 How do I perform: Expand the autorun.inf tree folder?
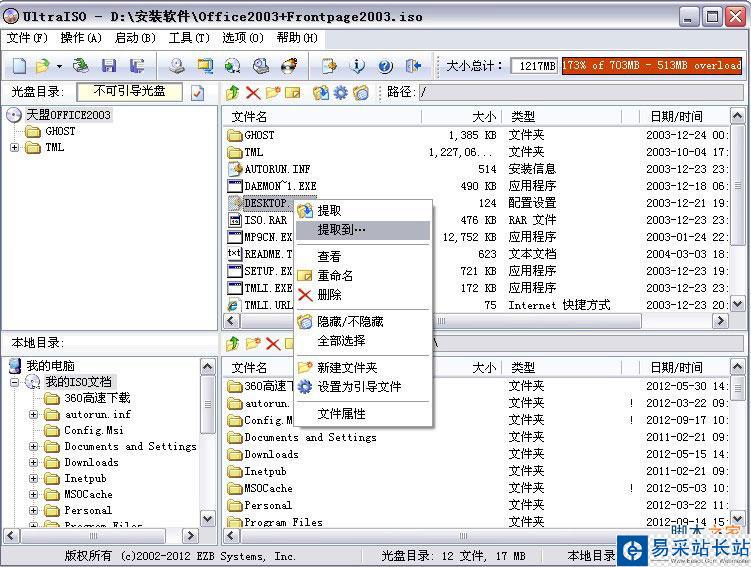tap(34, 414)
